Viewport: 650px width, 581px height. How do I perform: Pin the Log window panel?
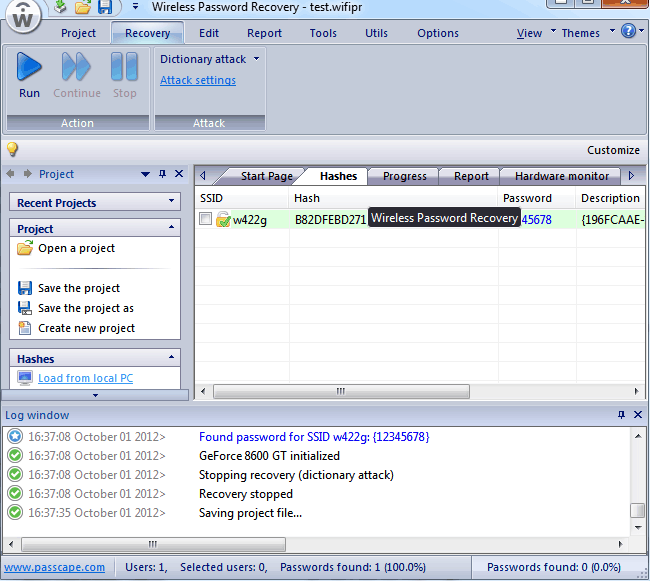tap(621, 414)
